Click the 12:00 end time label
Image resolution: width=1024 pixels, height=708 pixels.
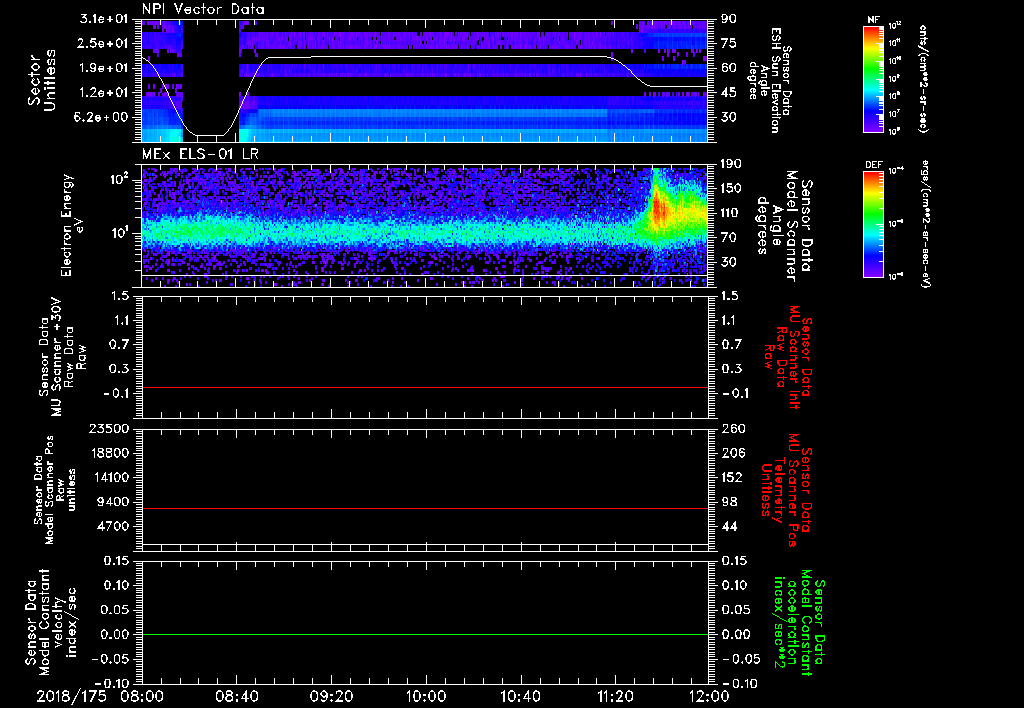(x=710, y=696)
